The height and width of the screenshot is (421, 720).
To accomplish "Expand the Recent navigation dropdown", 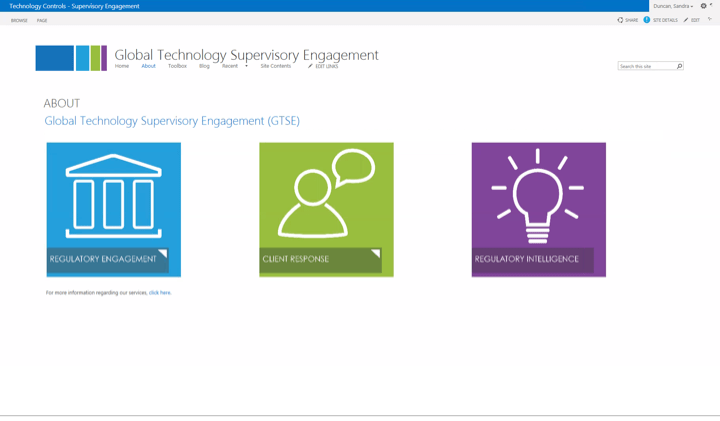I will 246,66.
